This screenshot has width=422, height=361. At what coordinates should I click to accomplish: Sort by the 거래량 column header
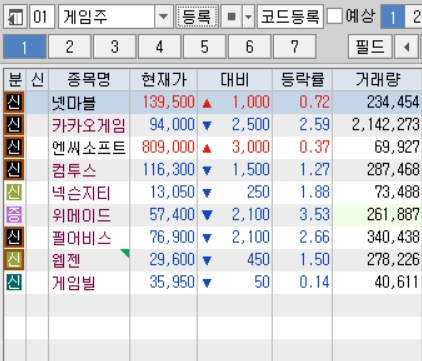coord(377,80)
